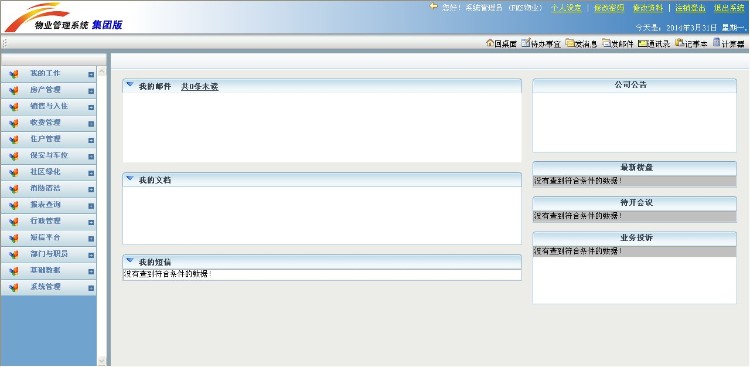Click the sidebar scrollbar up arrow
The width and height of the screenshot is (750, 367).
click(101, 72)
